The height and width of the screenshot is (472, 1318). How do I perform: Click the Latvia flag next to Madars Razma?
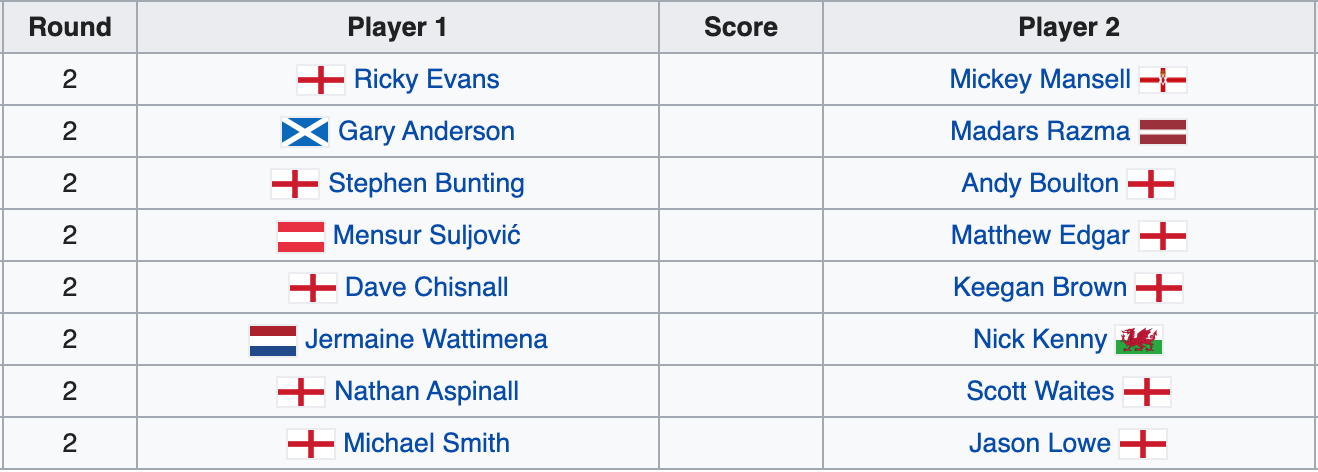click(1162, 132)
